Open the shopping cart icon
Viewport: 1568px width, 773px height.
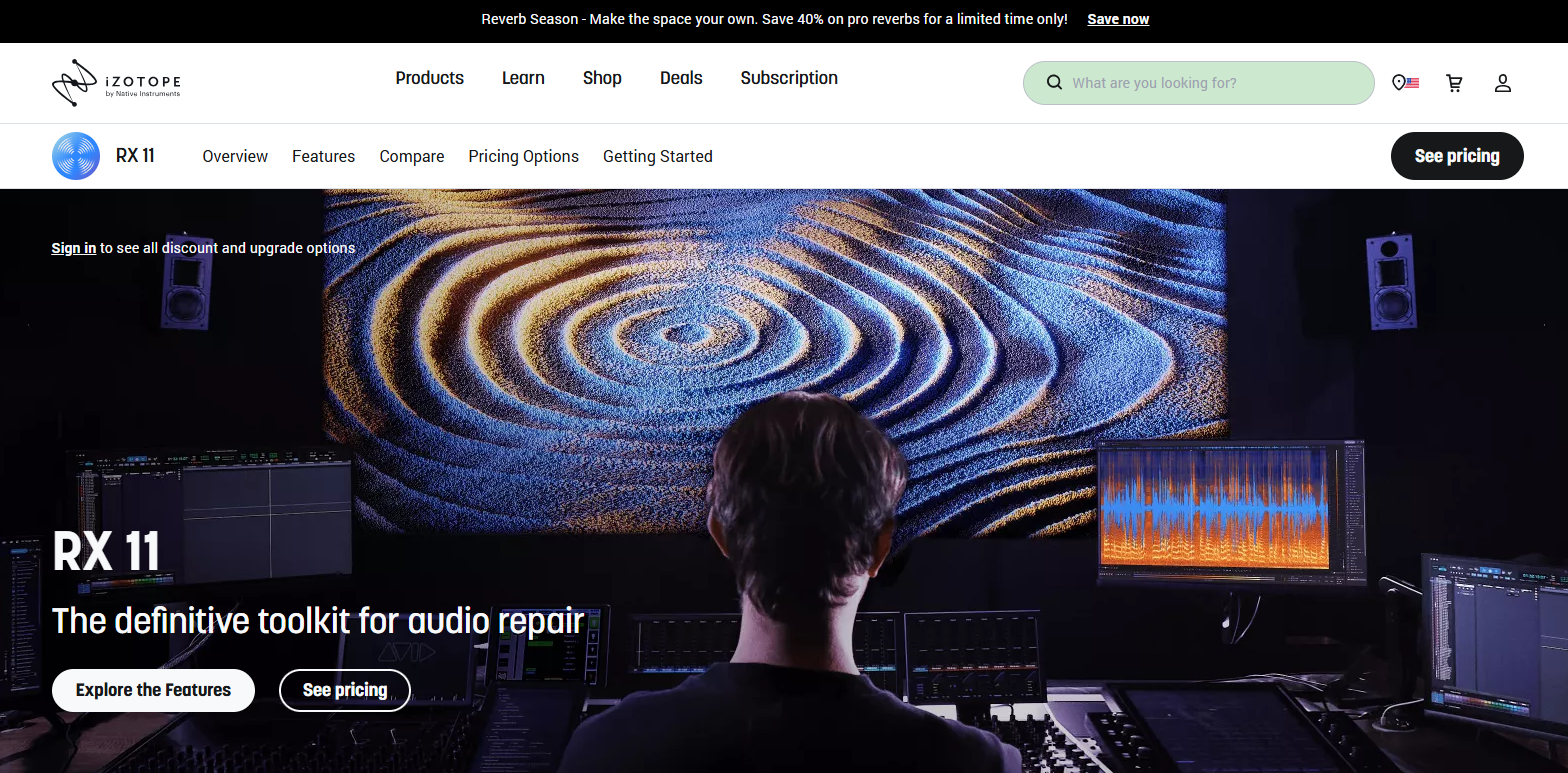(x=1454, y=84)
